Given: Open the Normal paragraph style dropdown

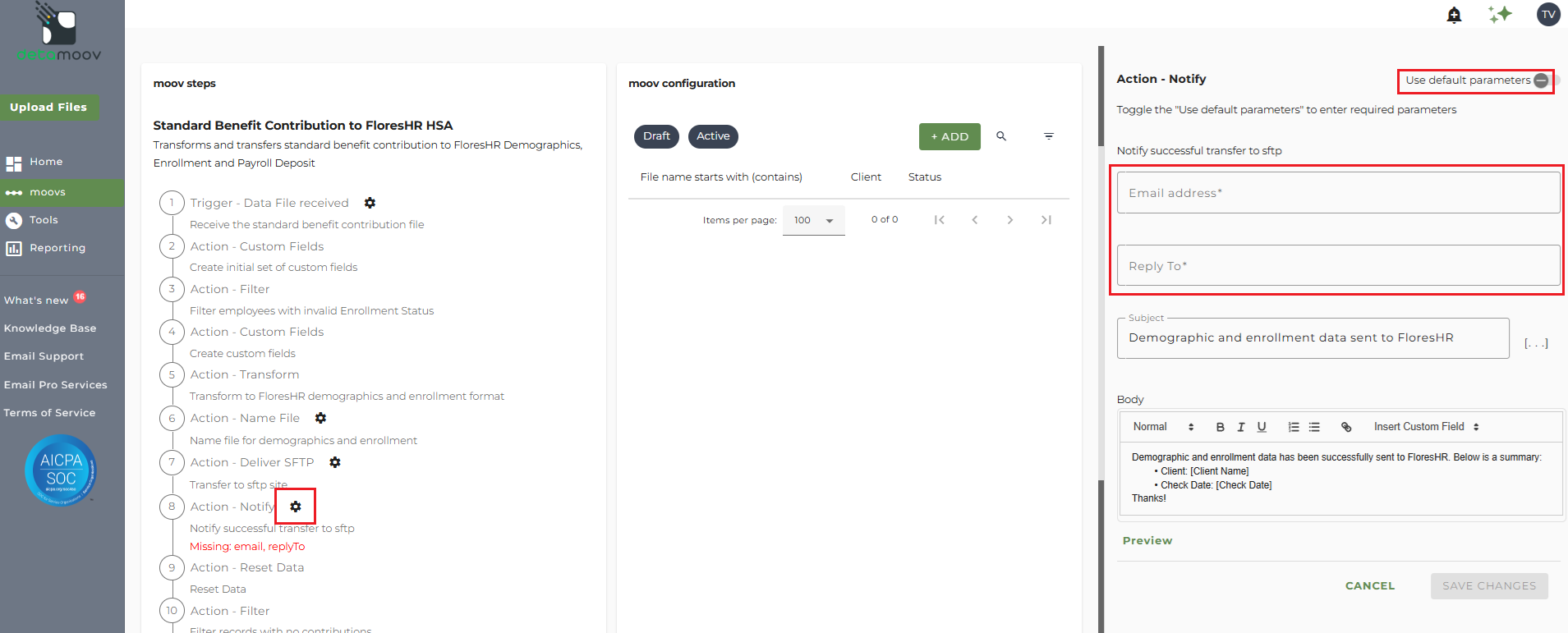Looking at the screenshot, I should (1164, 427).
